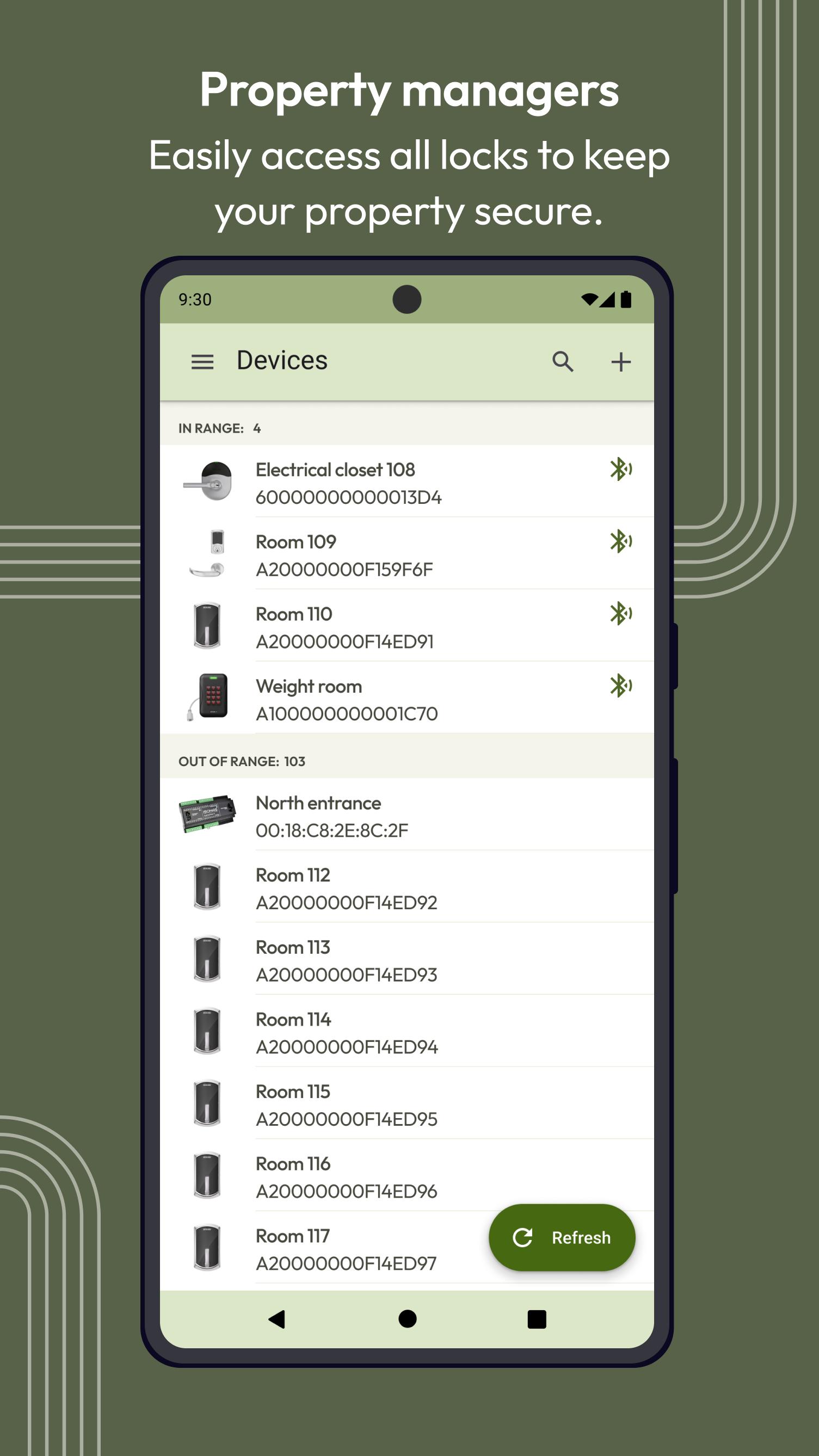Click serial number A20000000F14ED93
Viewport: 819px width, 1456px height.
point(347,976)
